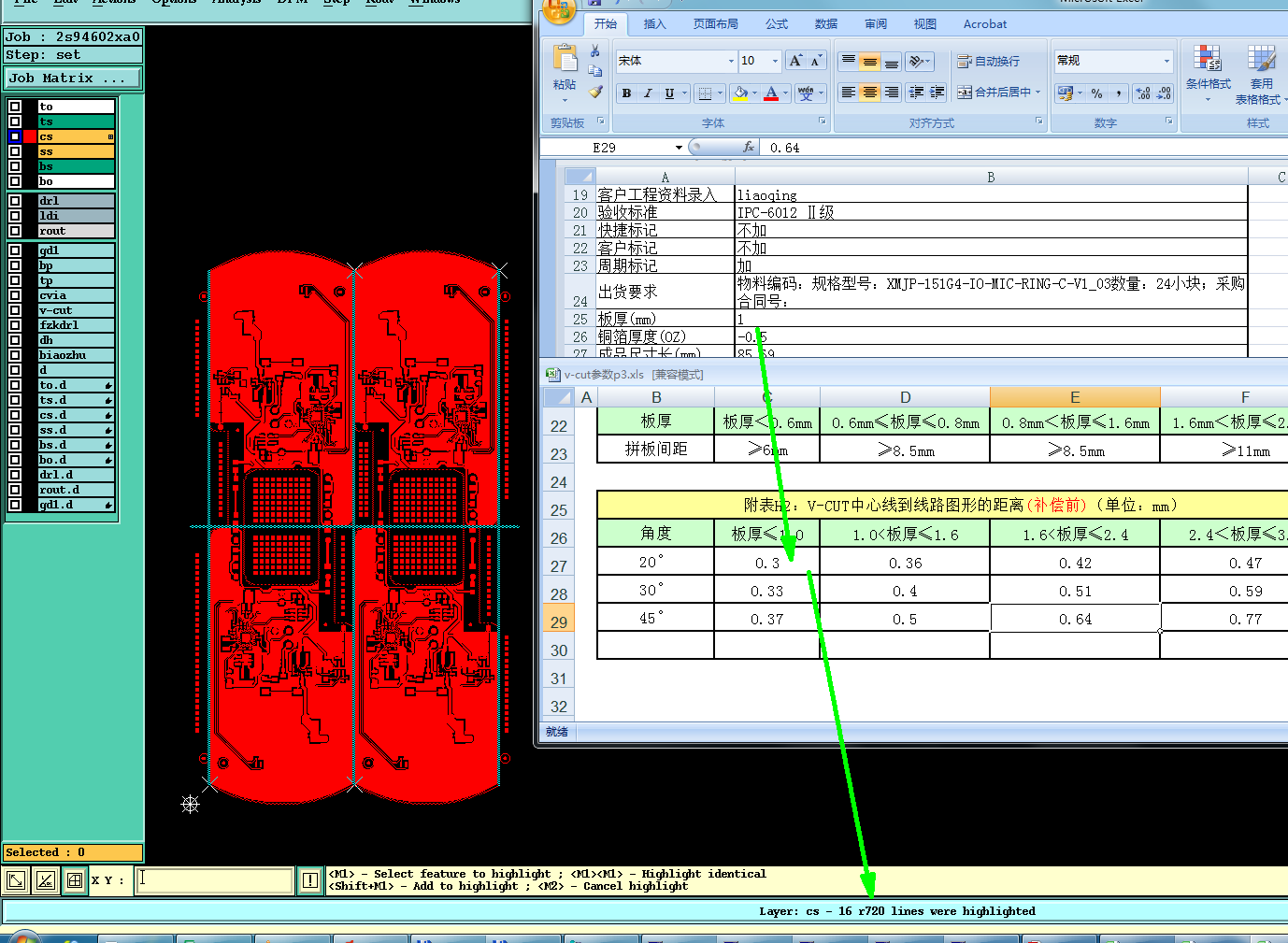The width and height of the screenshot is (1288, 943).
Task: Toggle checkbox for layer 'v-cut'
Action: click(15, 310)
